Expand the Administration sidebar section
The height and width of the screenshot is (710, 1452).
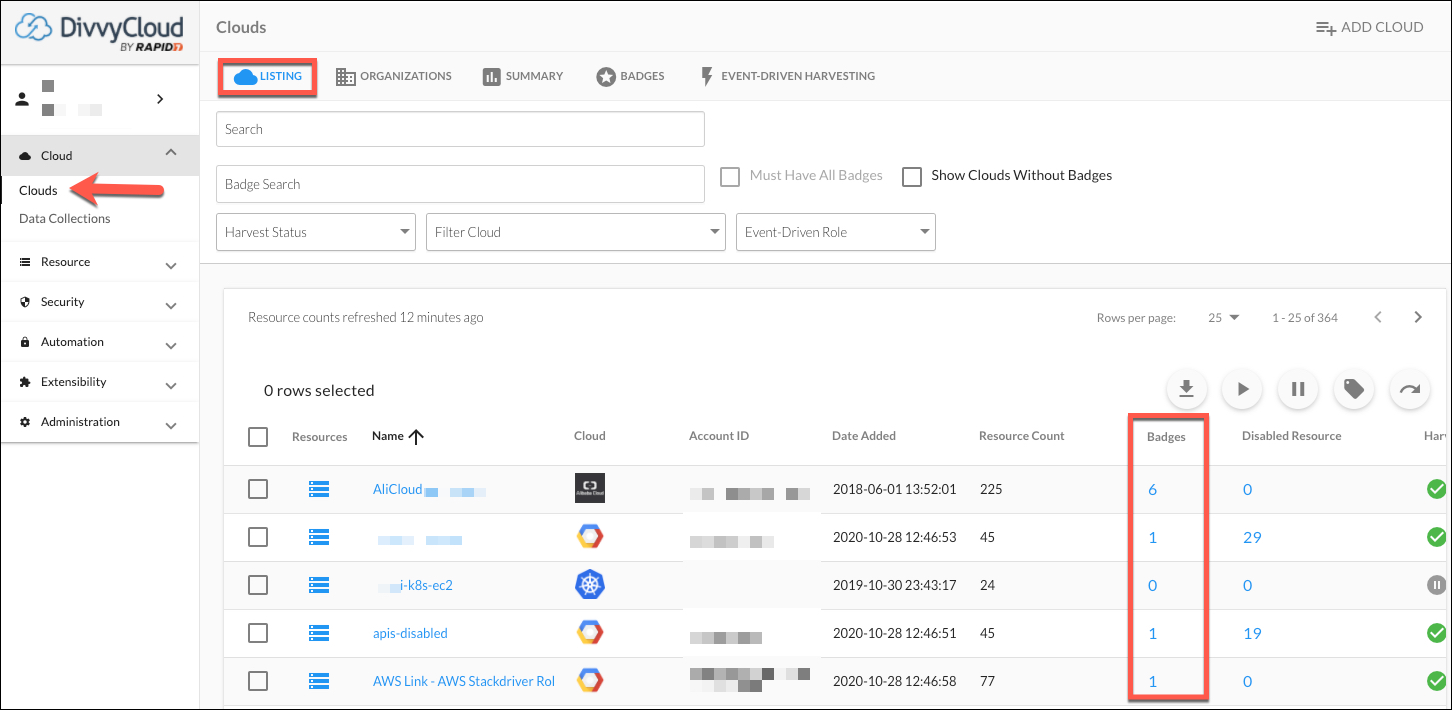tap(171, 425)
